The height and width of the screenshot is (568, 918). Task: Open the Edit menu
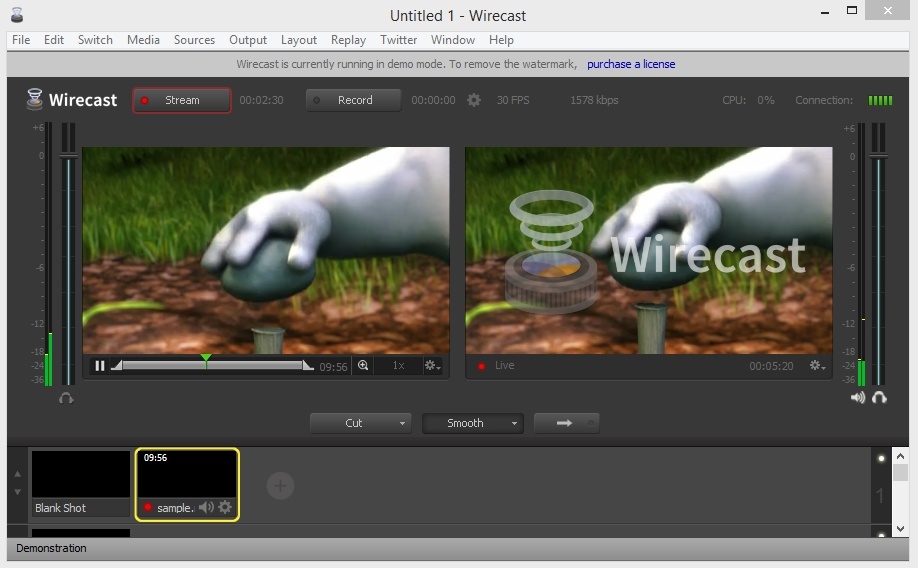click(54, 40)
